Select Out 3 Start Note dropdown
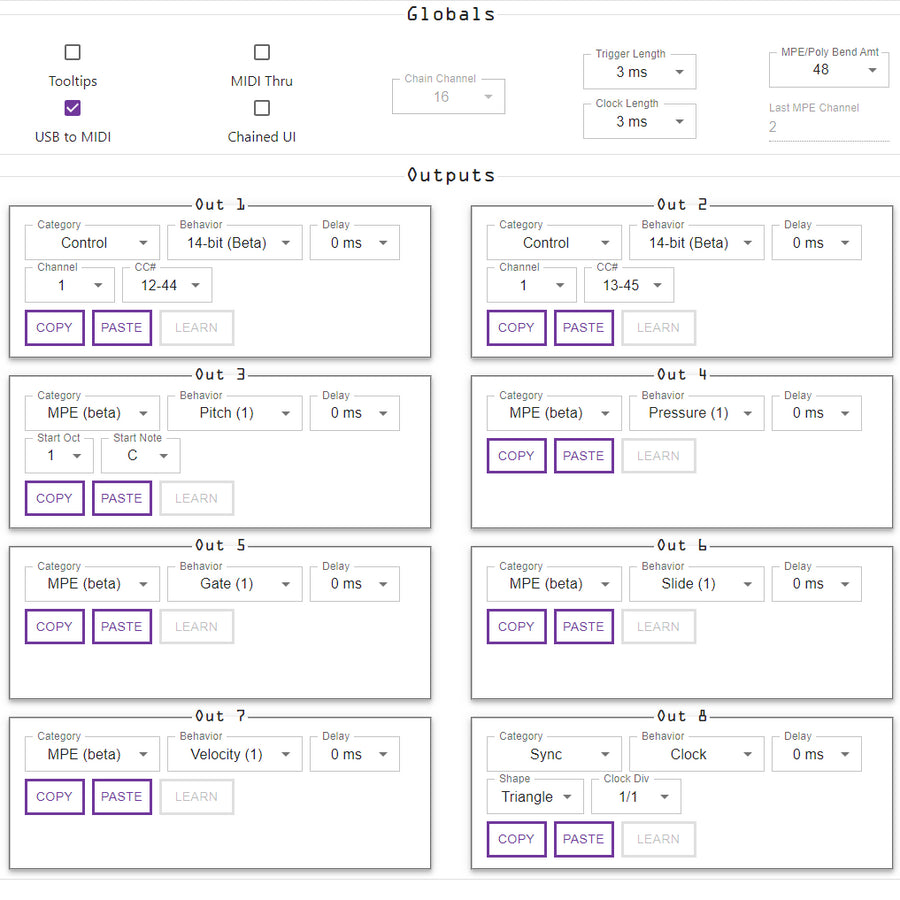The height and width of the screenshot is (900, 900). coord(141,456)
